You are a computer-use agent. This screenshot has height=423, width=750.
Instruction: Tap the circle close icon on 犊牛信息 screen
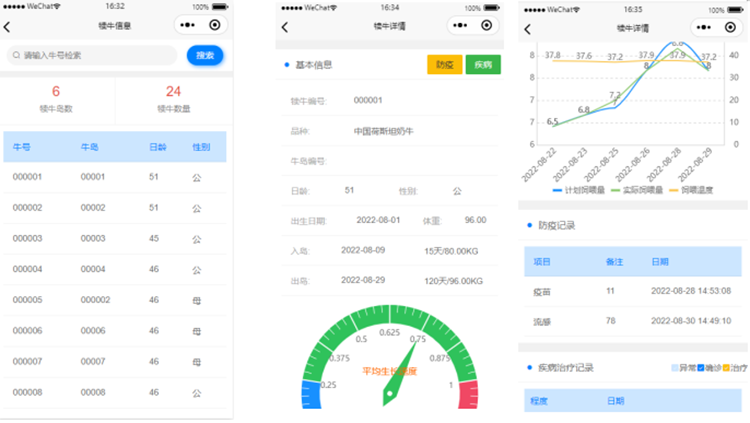(214, 26)
